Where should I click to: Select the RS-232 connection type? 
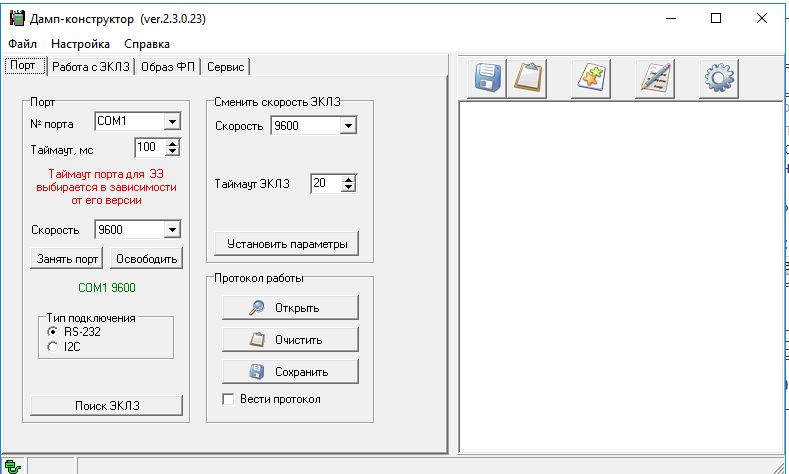pos(53,331)
